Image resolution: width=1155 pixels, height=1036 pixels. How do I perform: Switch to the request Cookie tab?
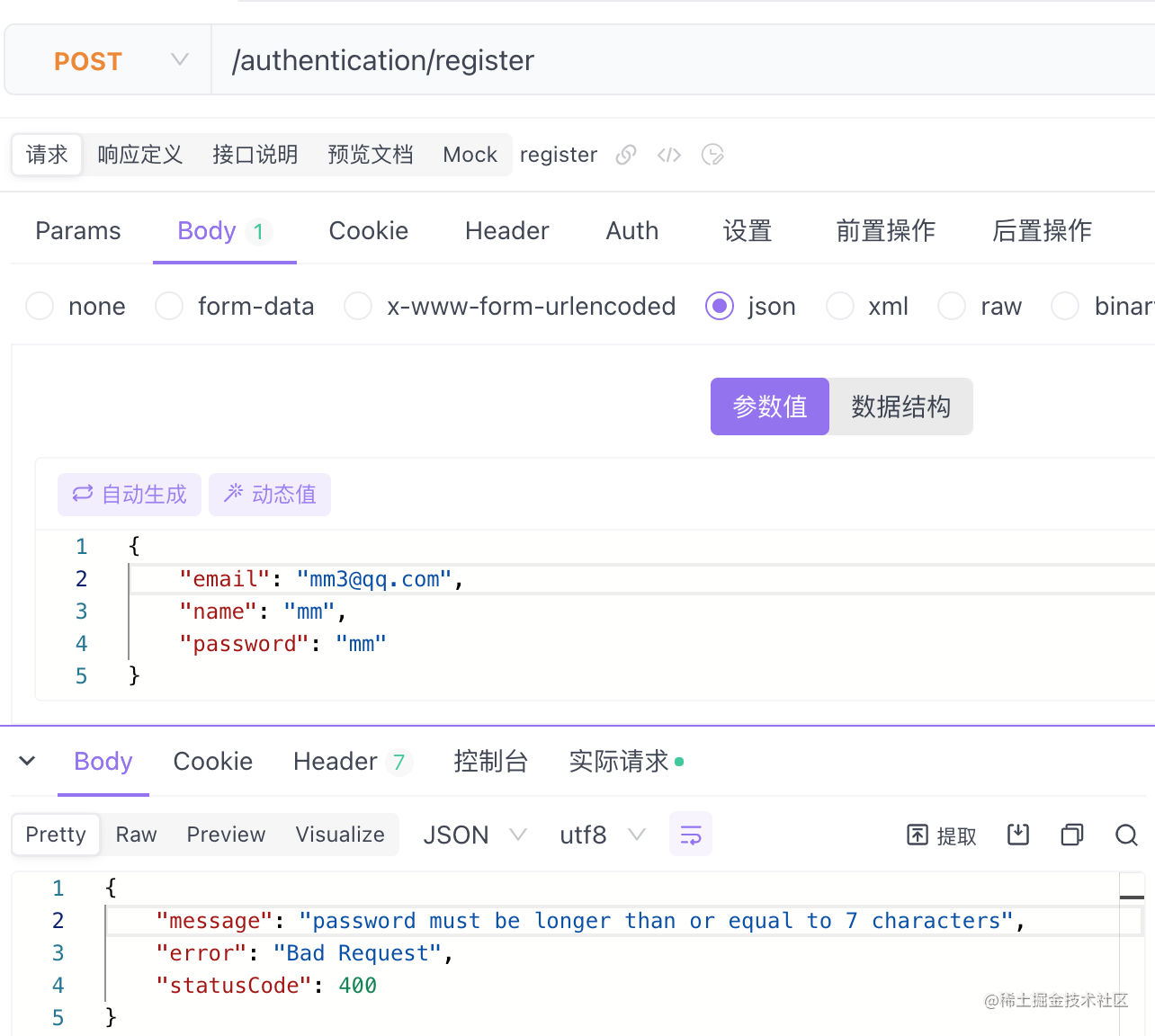[x=369, y=231]
